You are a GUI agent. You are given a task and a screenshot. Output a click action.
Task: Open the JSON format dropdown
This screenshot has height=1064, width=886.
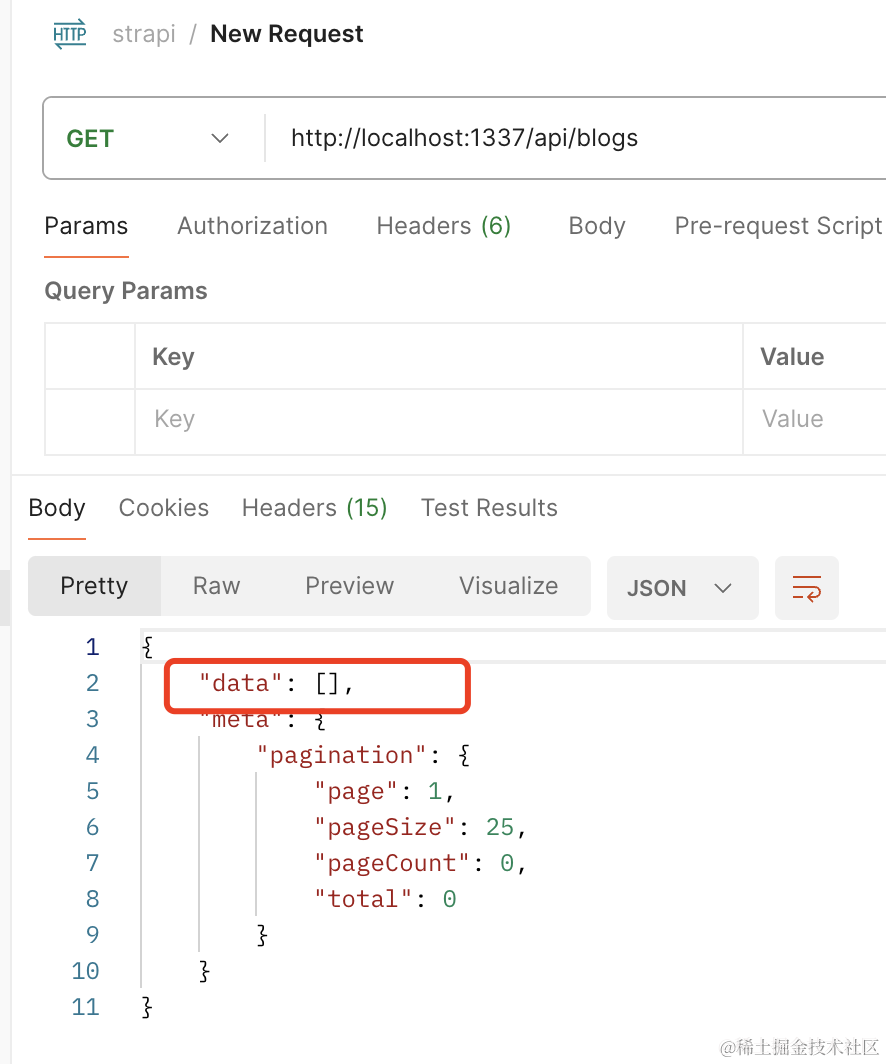pyautogui.click(x=682, y=588)
